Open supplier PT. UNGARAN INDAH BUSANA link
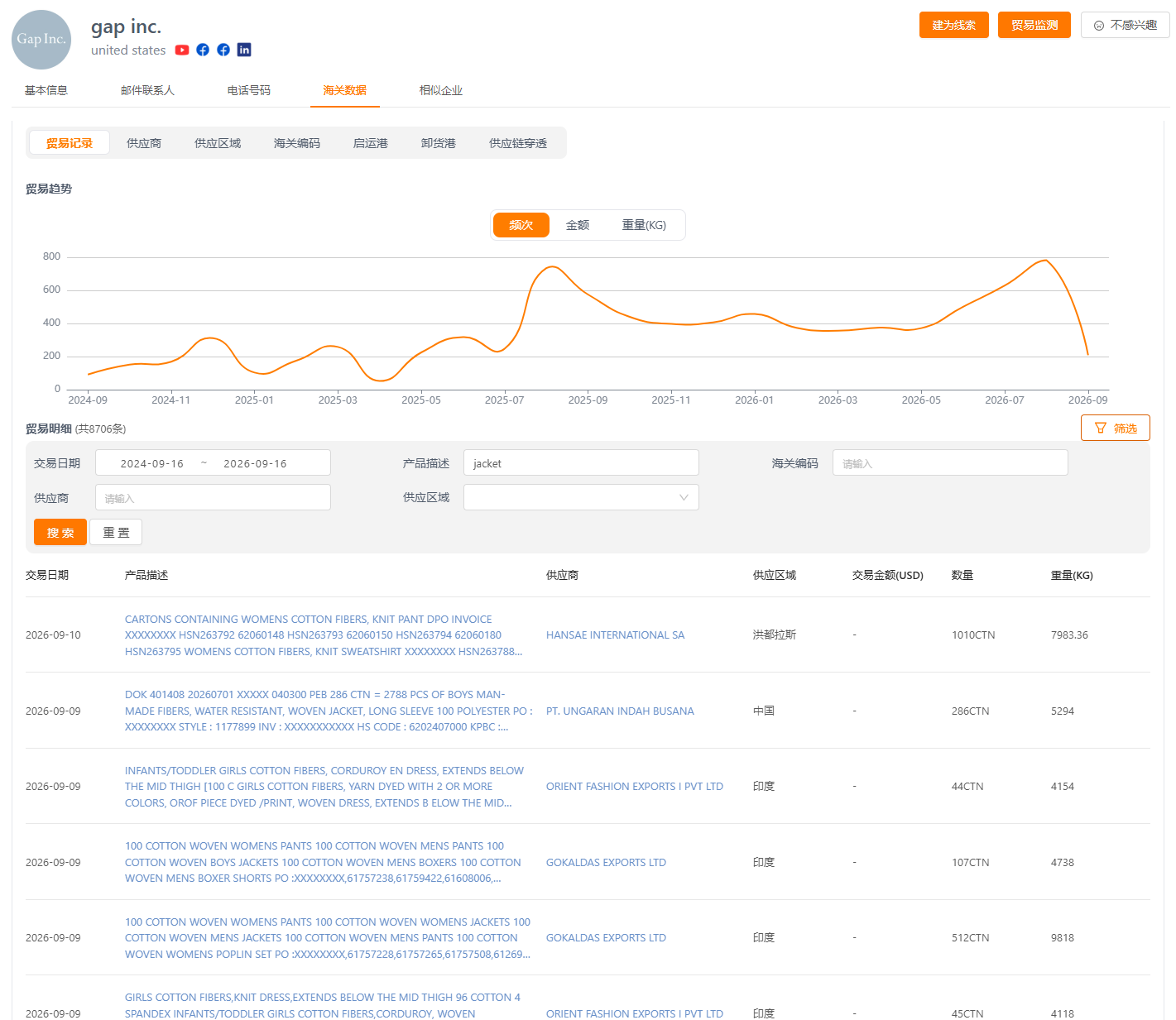Viewport: 1176px width, 1020px height. coord(620,711)
